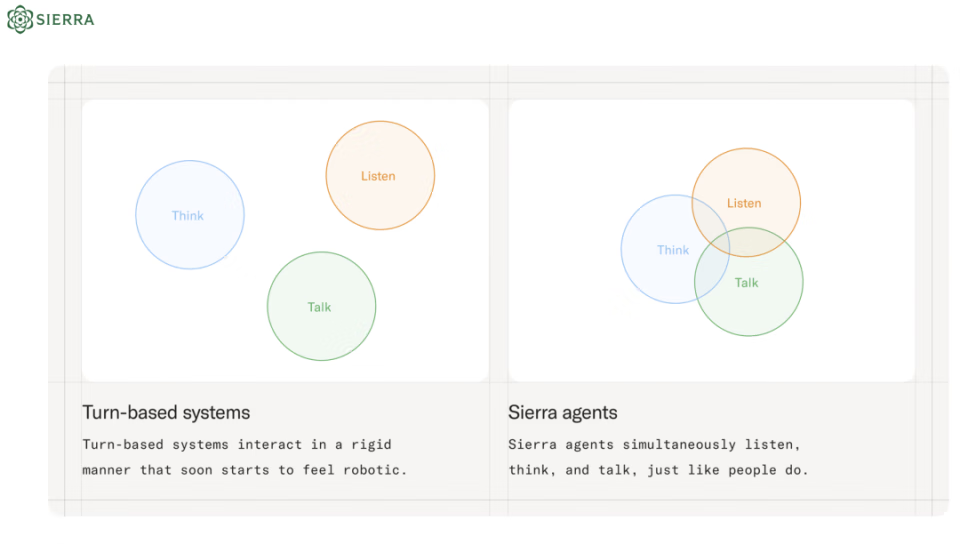Click the overlapping orange Listen circle on the right
Image resolution: width=960 pixels, height=544 pixels.
[746, 203]
